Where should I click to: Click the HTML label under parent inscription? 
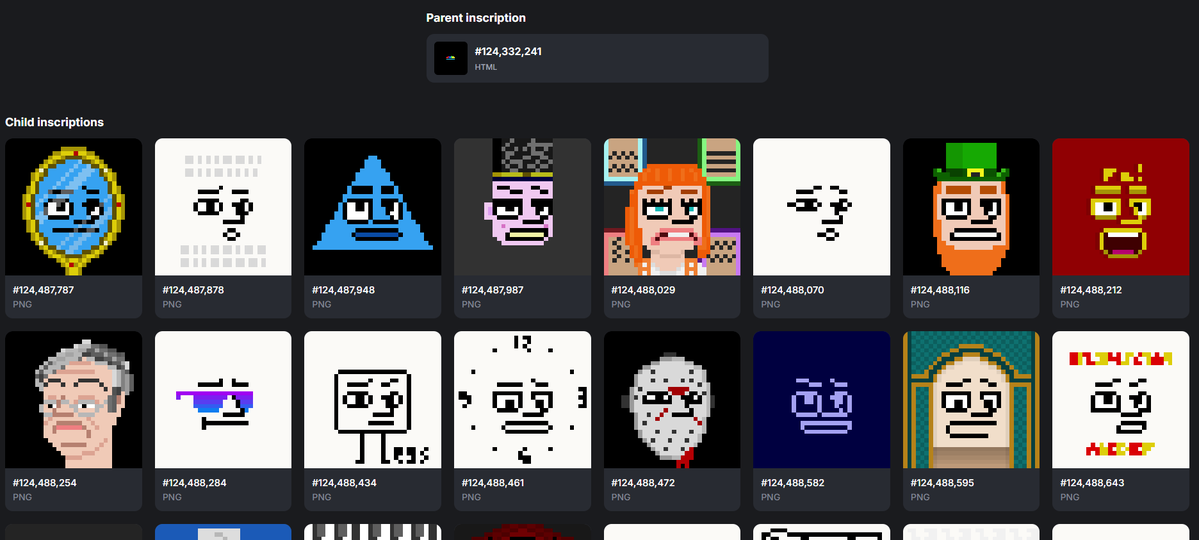(x=486, y=67)
